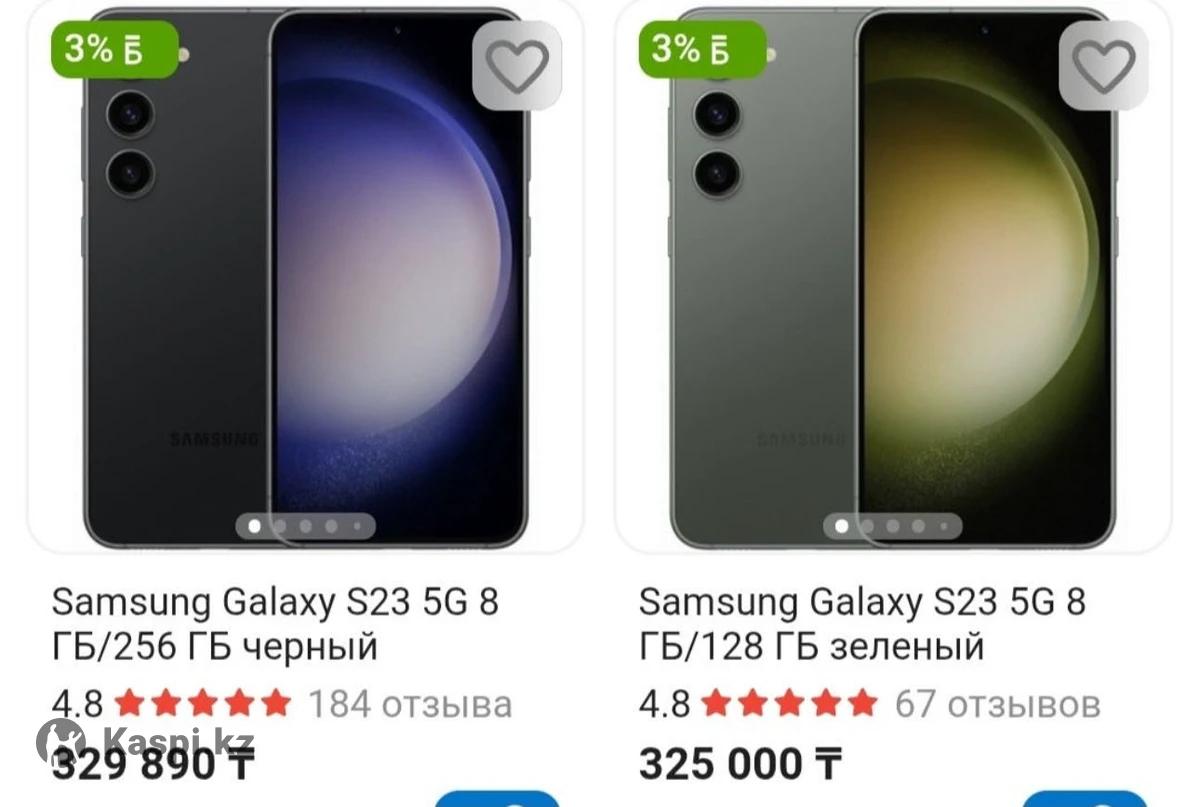This screenshot has width=1200, height=807.
Task: Favorite the black Galaxy S23 with heart icon
Action: point(517,66)
